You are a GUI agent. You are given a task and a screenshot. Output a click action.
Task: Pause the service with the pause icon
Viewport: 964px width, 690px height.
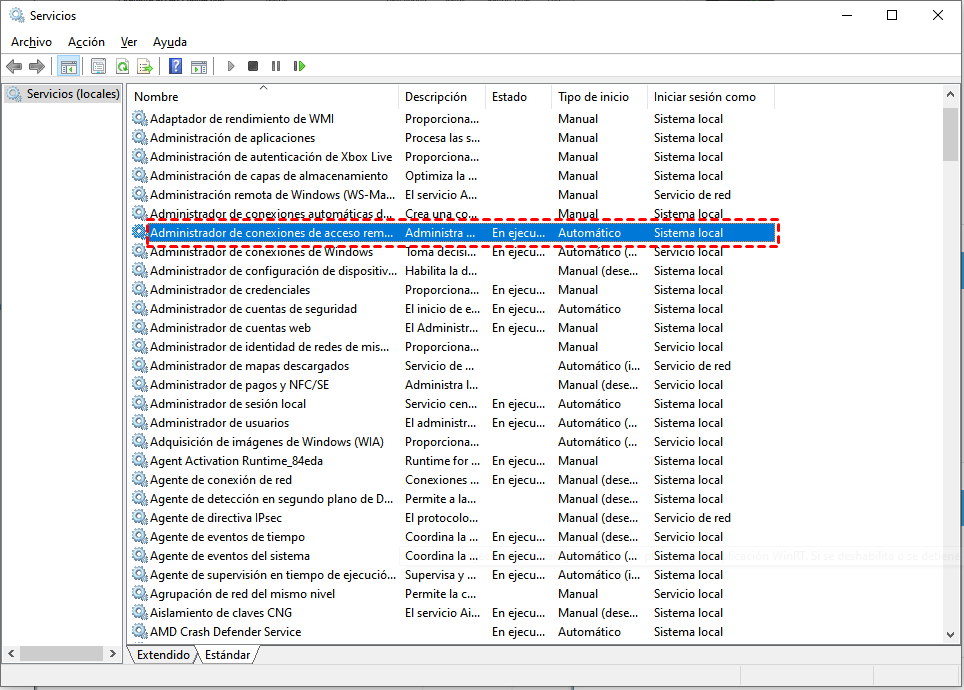(275, 66)
